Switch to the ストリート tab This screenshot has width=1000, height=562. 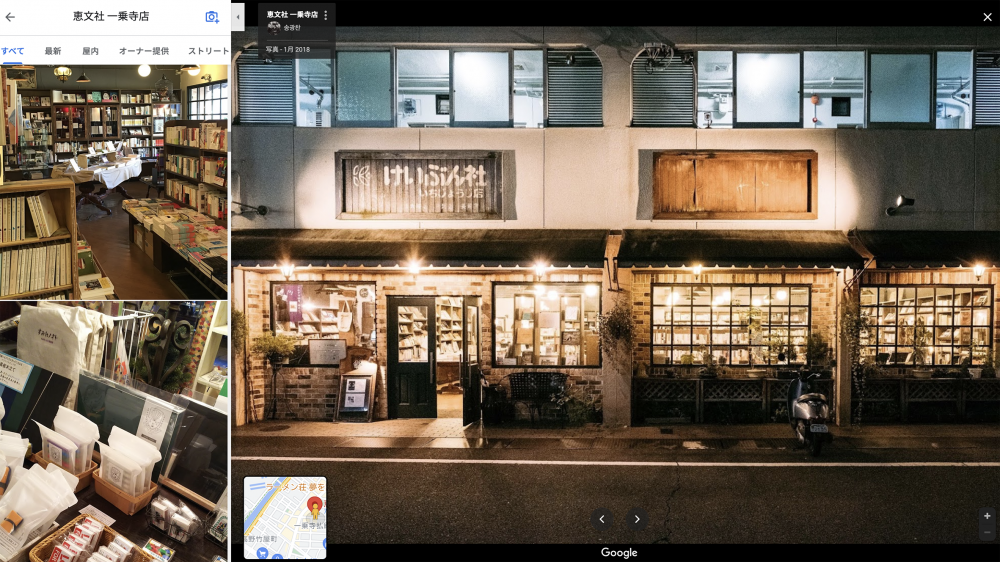[x=208, y=51]
